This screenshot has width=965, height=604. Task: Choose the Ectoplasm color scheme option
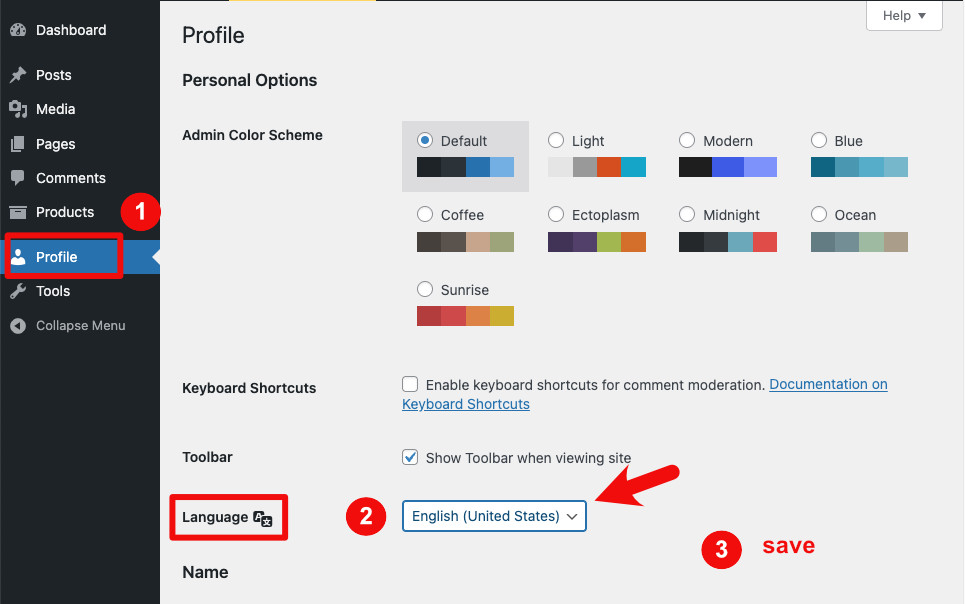pyautogui.click(x=556, y=215)
